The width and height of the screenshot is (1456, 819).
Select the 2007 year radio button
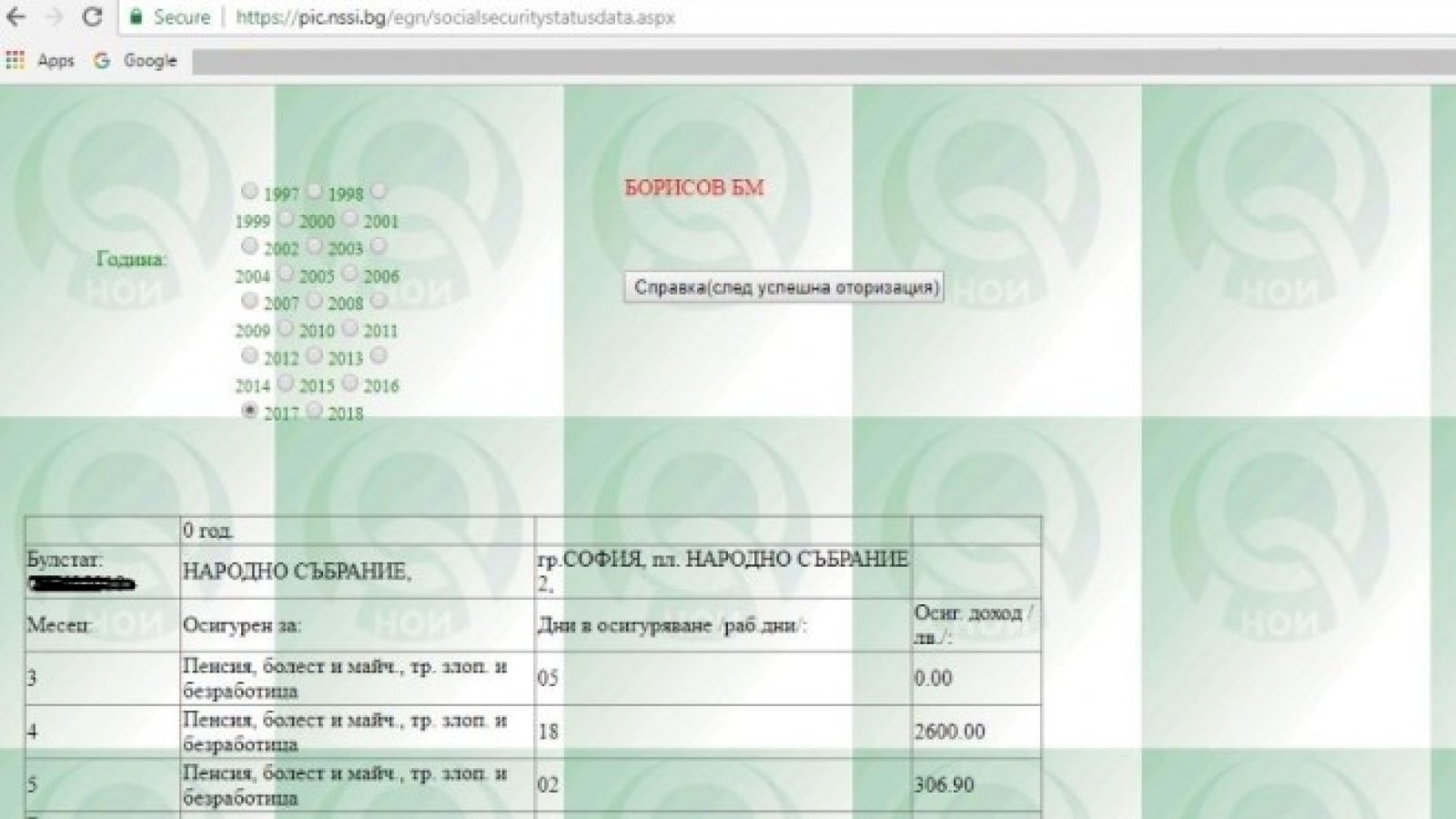249,300
